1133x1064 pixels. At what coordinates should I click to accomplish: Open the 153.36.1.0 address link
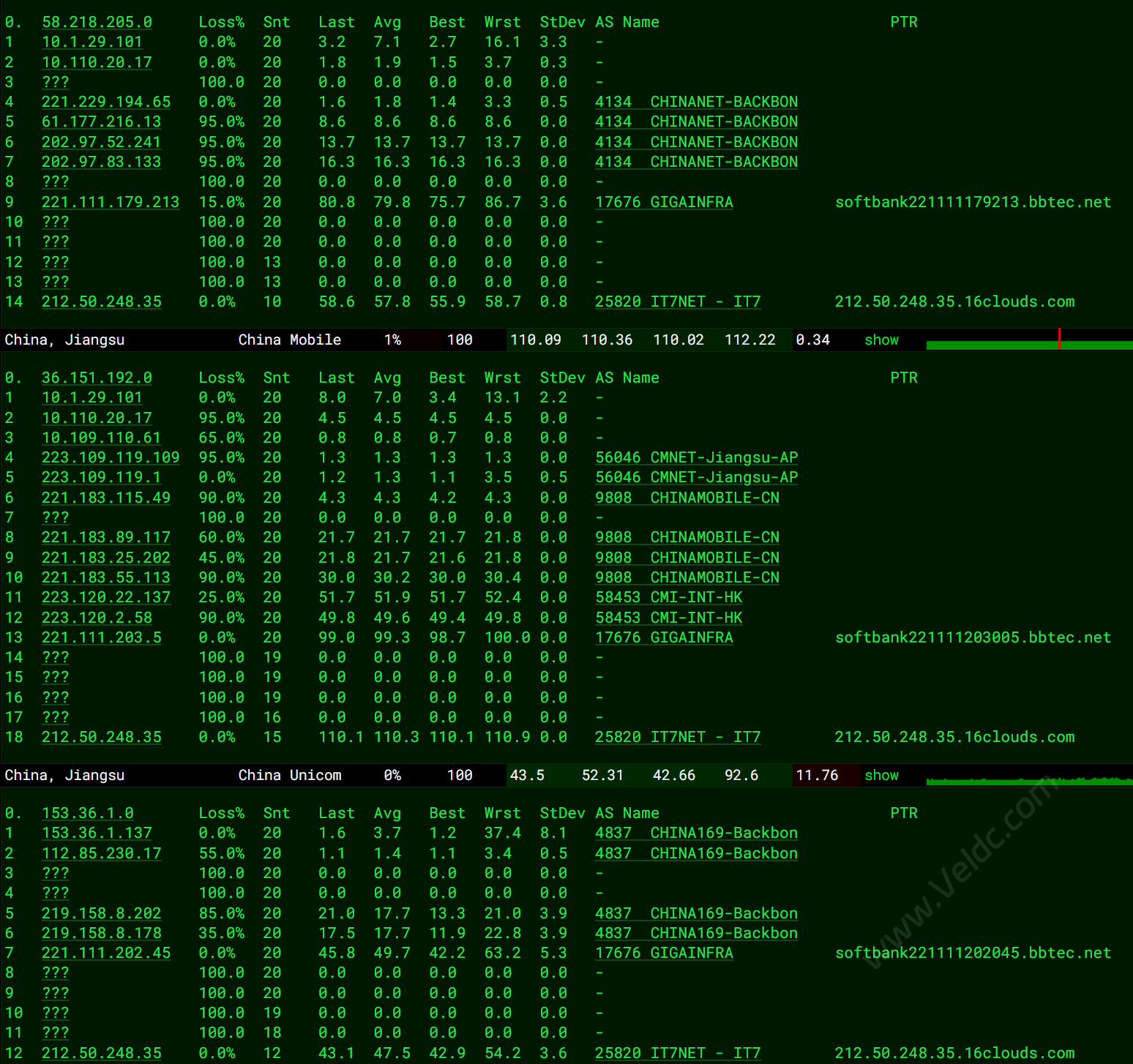click(88, 814)
